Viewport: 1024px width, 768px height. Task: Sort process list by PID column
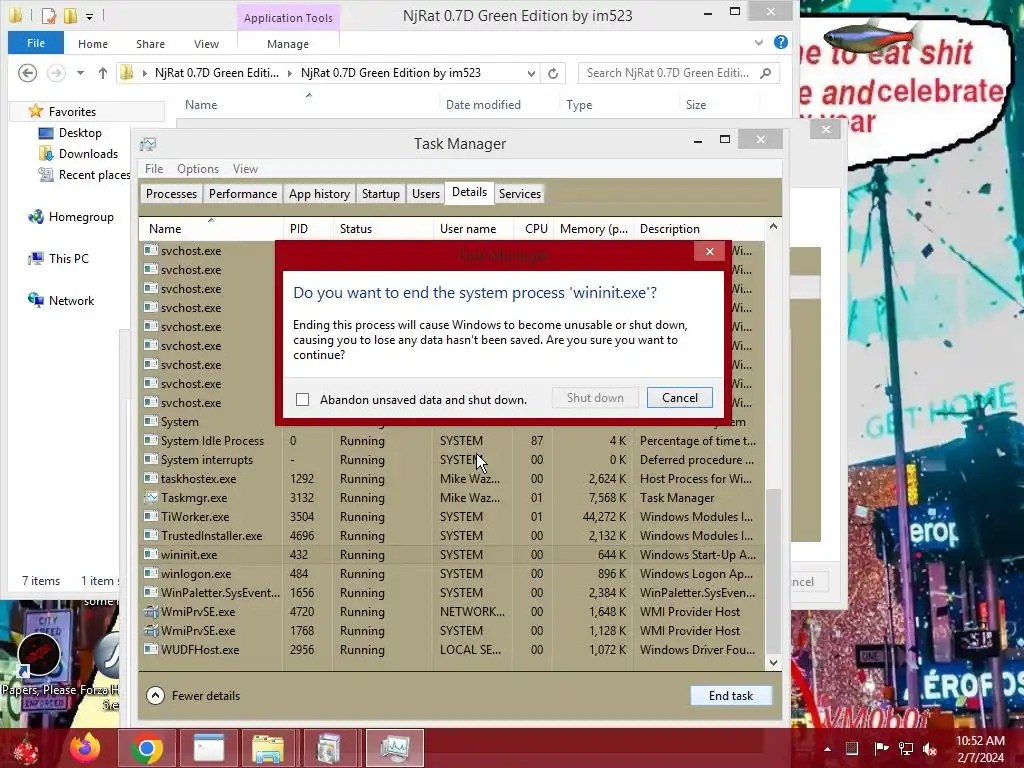(x=308, y=229)
